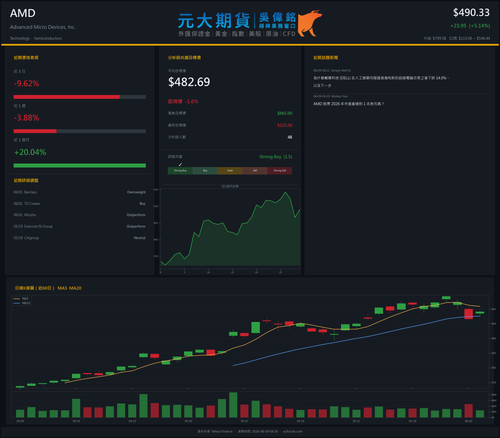The width and height of the screenshot is (500, 438).
Task: Click the -9.62% three-day return value
Action: coord(26,83)
